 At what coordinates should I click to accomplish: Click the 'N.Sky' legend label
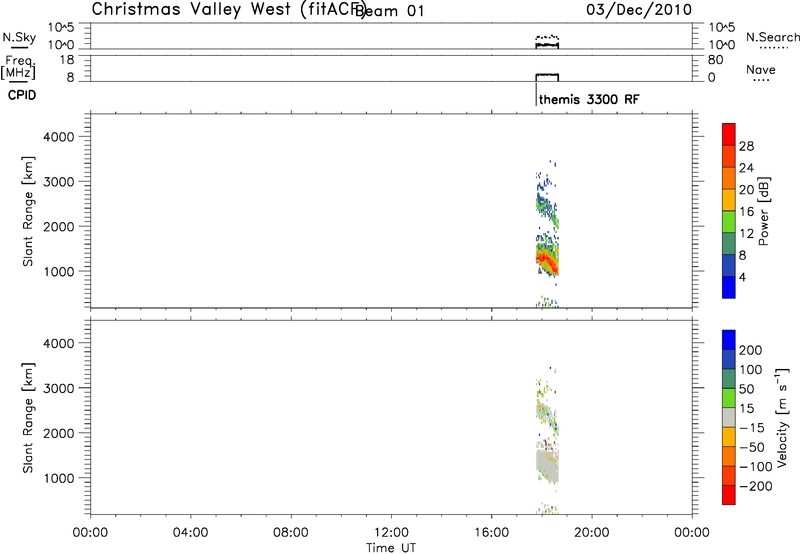point(19,37)
